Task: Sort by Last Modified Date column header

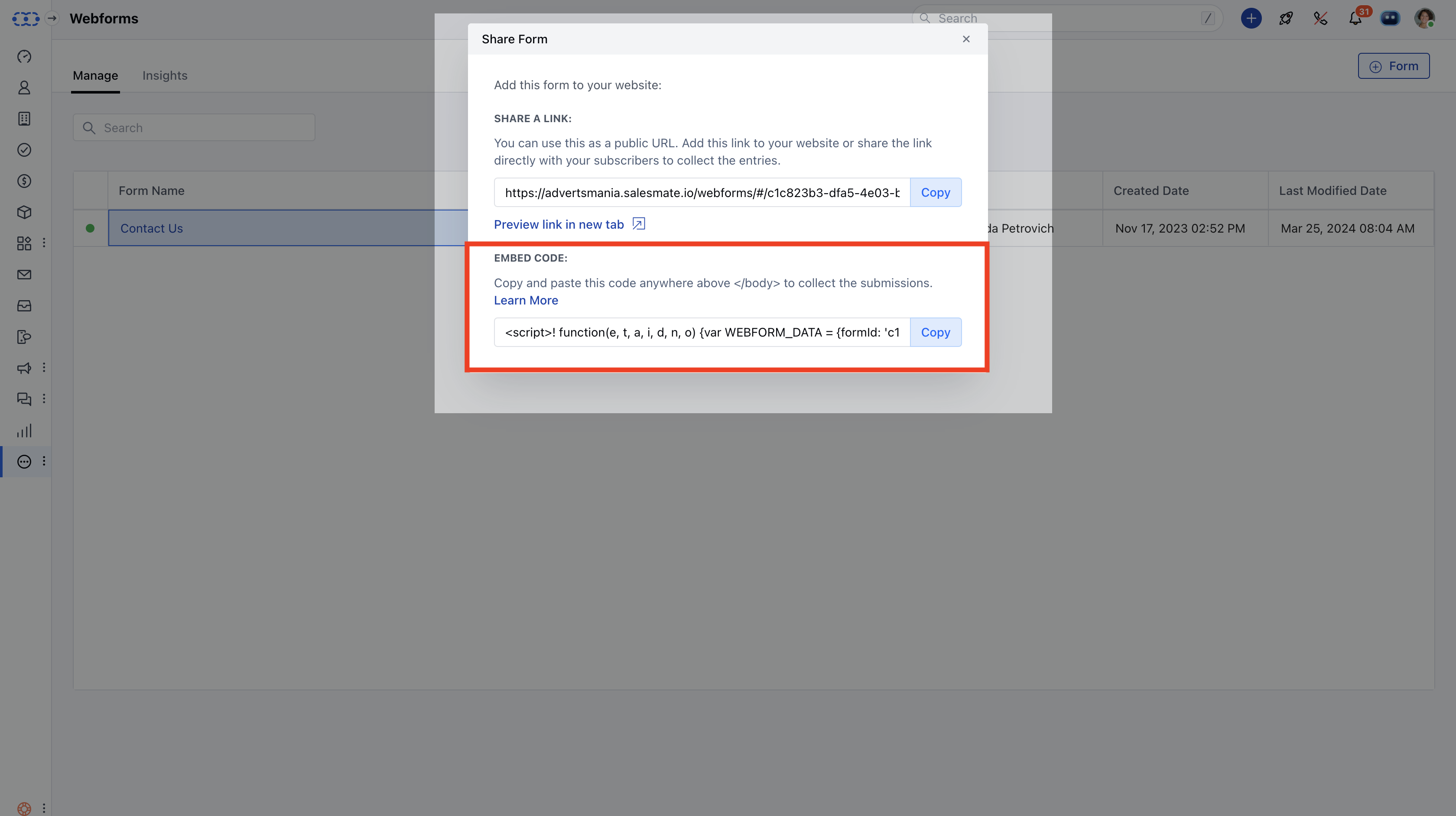Action: pos(1332,191)
